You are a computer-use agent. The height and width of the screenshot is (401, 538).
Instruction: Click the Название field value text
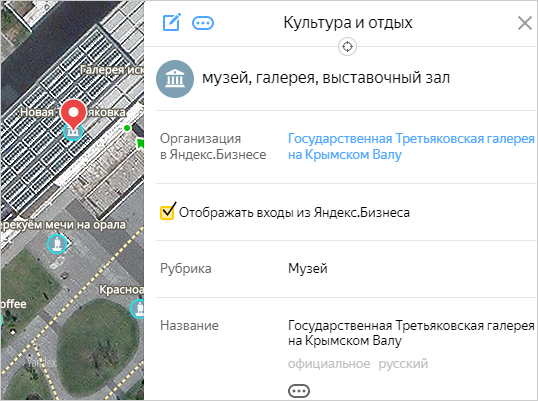pos(411,333)
